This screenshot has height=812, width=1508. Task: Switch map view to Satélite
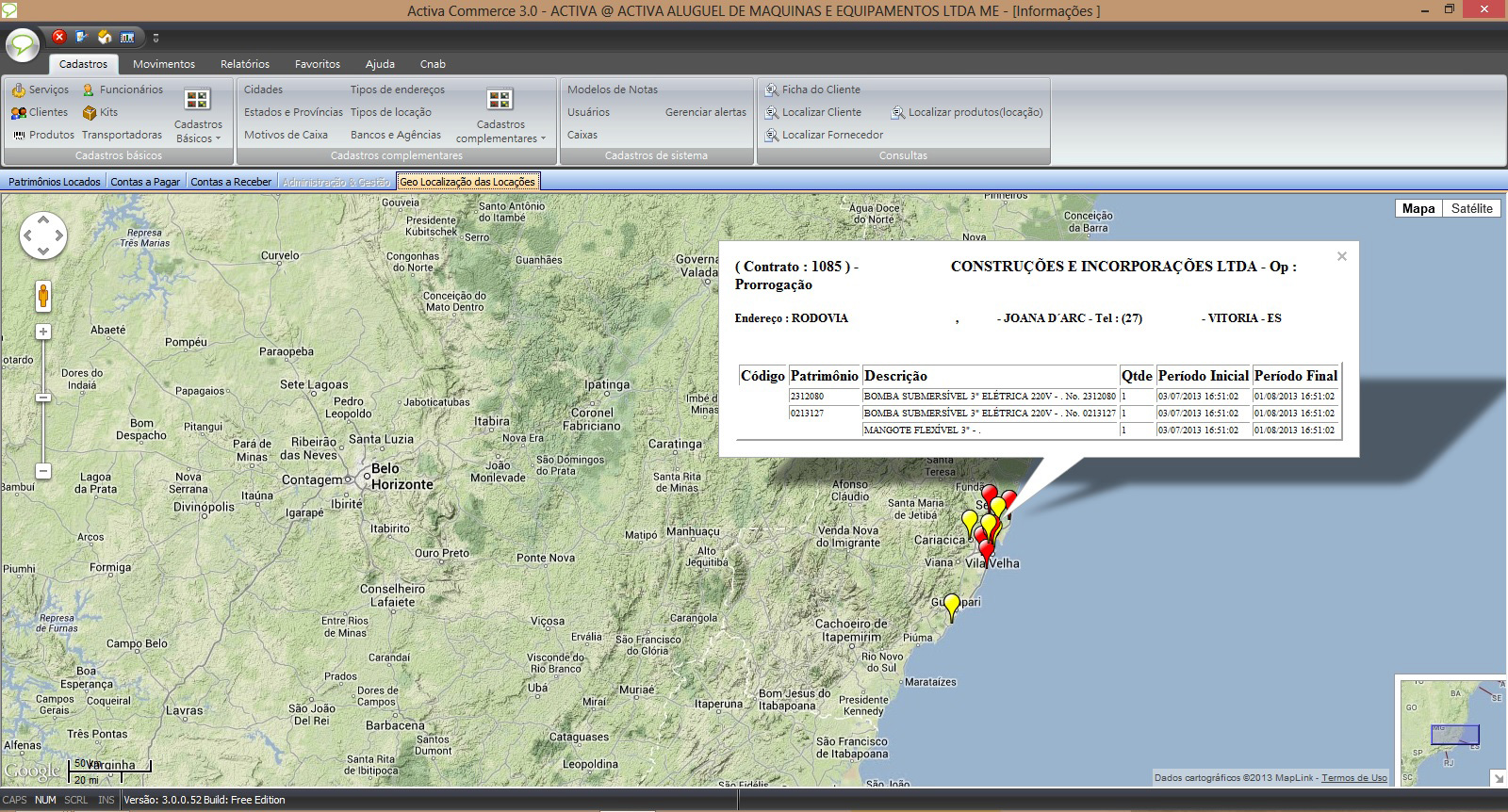pos(1471,208)
